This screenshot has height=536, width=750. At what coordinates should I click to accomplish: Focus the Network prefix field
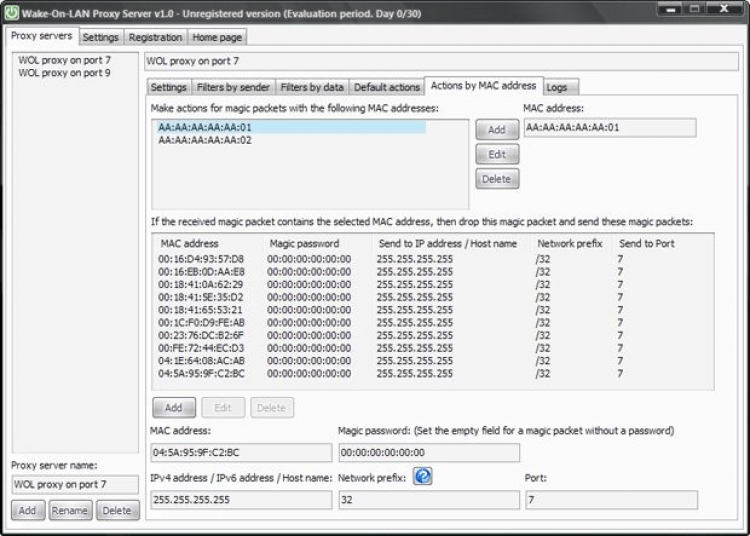pyautogui.click(x=429, y=500)
